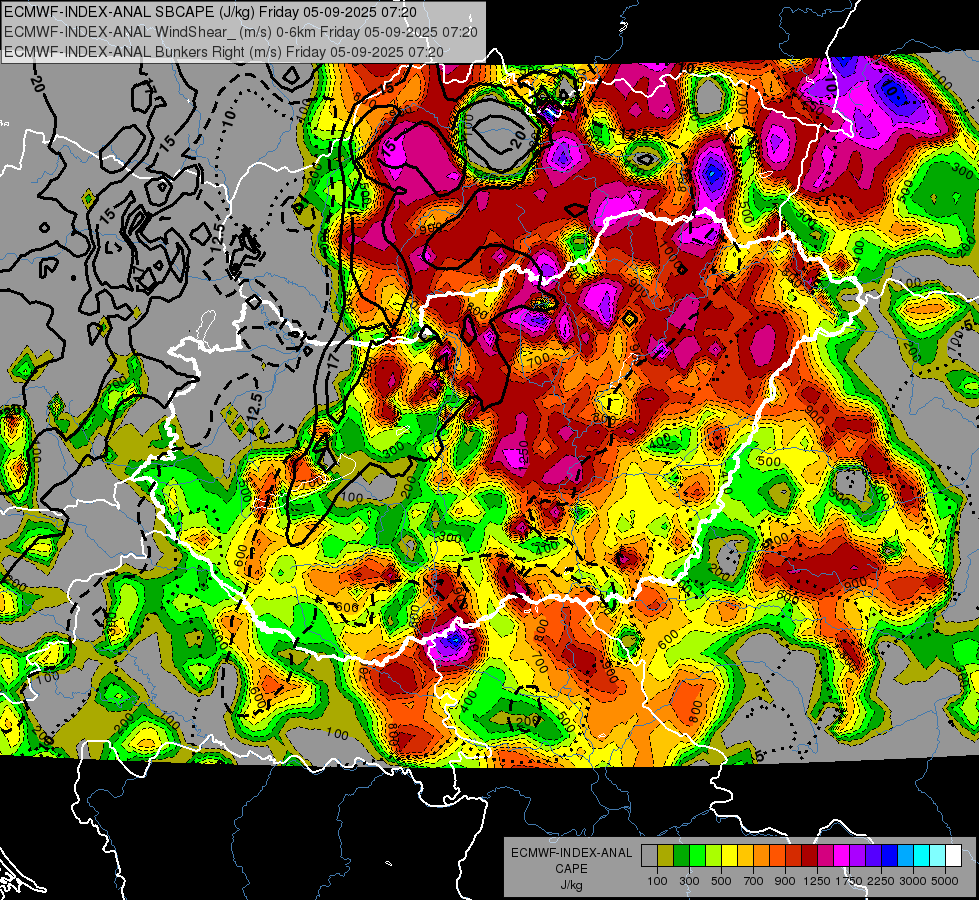The image size is (979, 900).
Task: Click the pale cyan swatch before 5000
Action: click(938, 855)
